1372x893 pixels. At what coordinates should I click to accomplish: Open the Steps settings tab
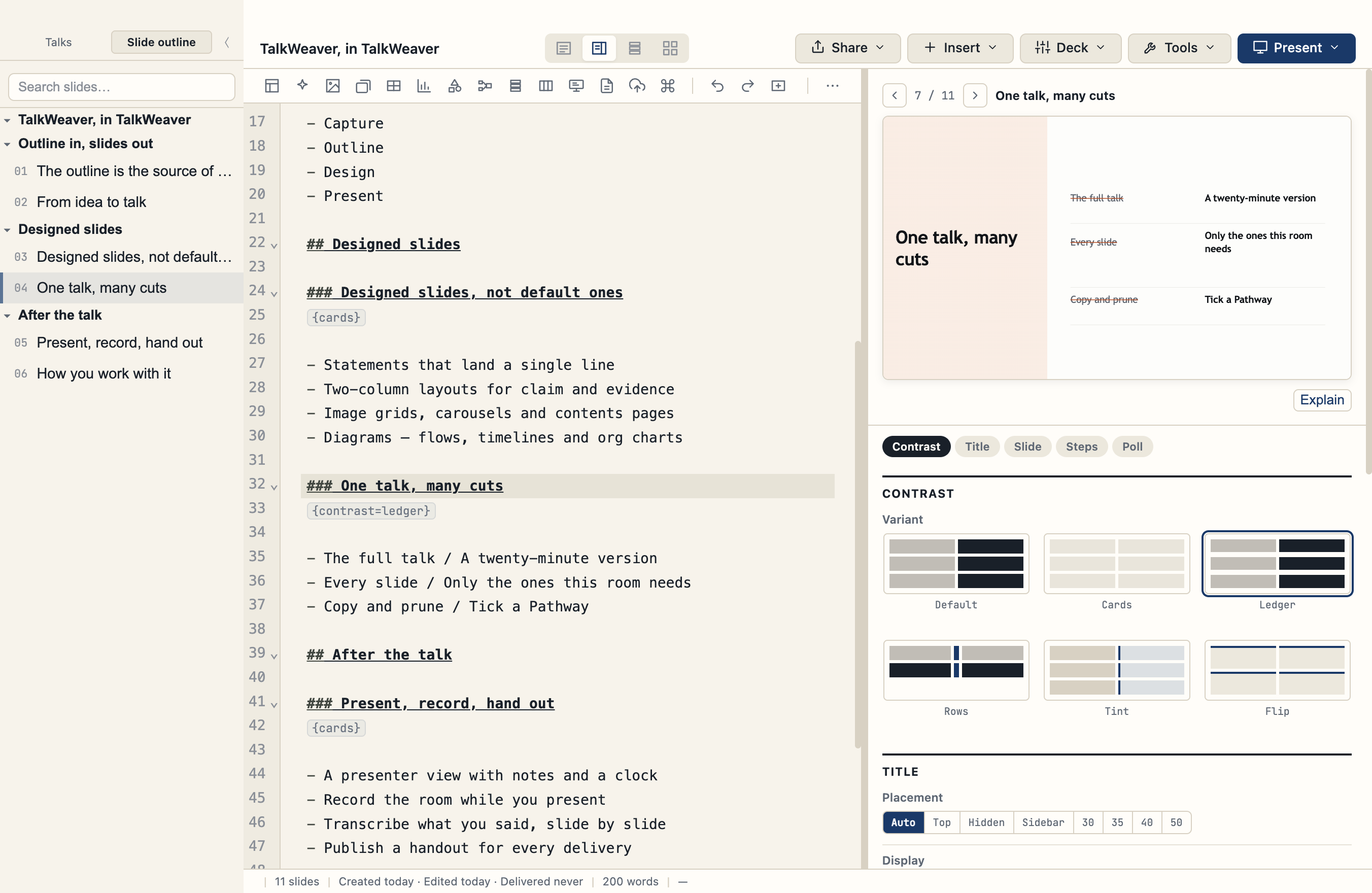1081,446
